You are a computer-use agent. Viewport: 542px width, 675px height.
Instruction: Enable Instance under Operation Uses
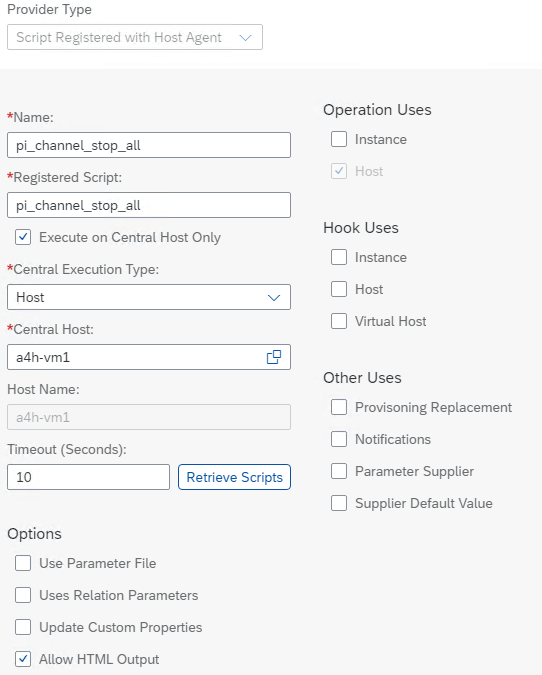(339, 139)
